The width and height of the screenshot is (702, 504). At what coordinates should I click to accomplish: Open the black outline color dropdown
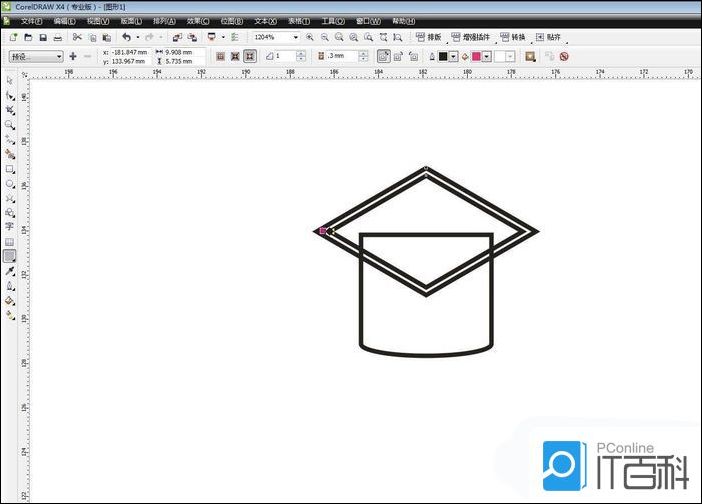point(453,57)
